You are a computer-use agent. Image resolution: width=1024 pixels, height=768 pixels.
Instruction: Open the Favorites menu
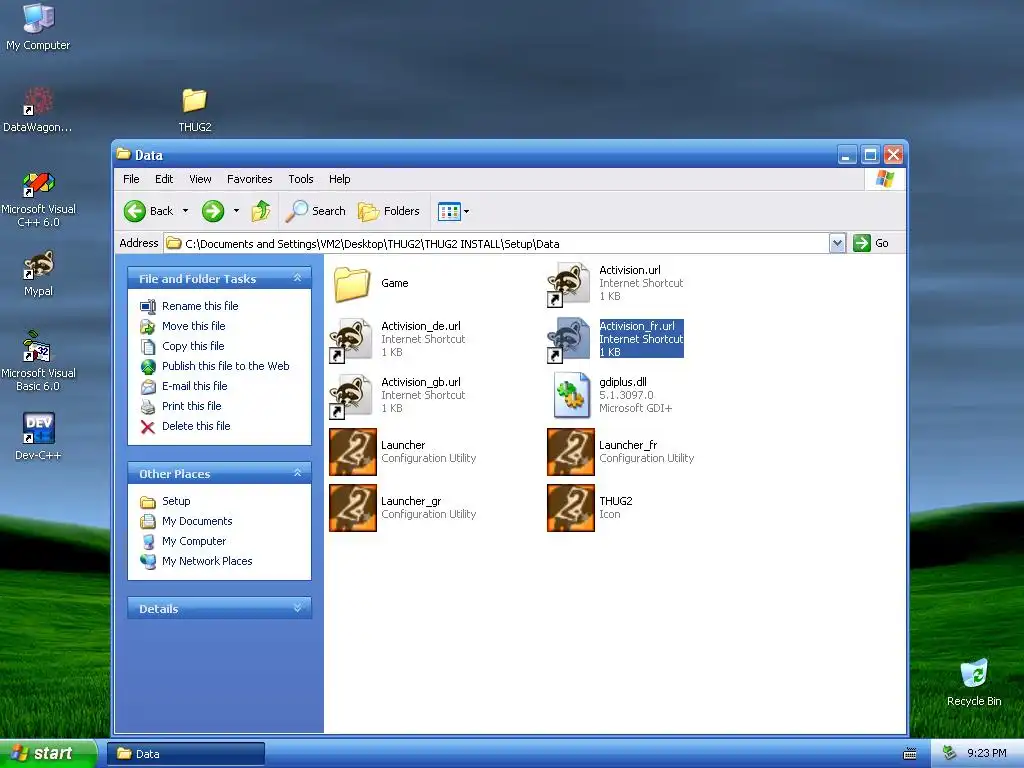point(249,179)
